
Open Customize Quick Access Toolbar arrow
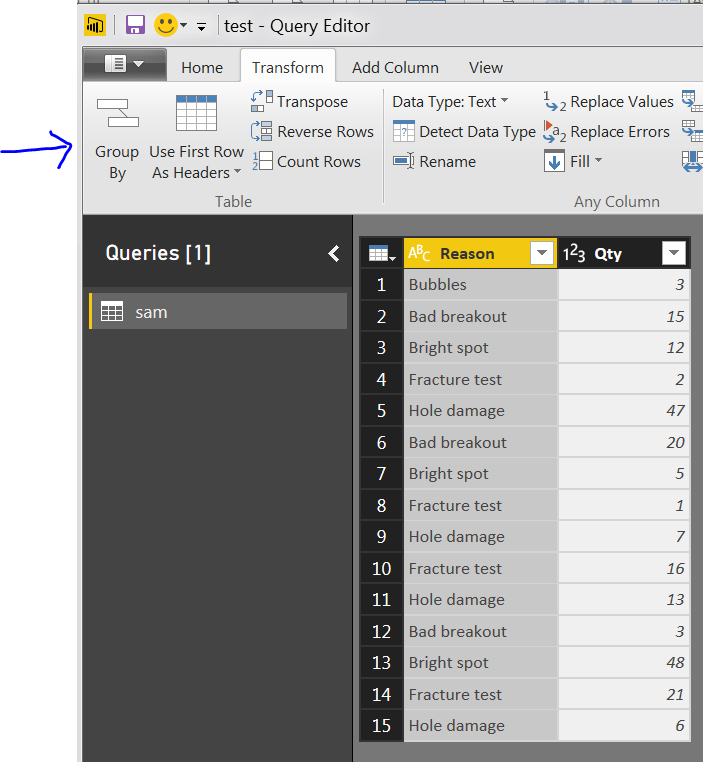coord(201,27)
